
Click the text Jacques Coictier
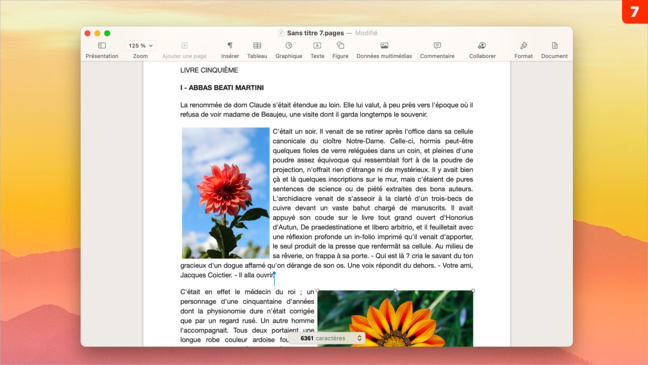tap(206, 275)
